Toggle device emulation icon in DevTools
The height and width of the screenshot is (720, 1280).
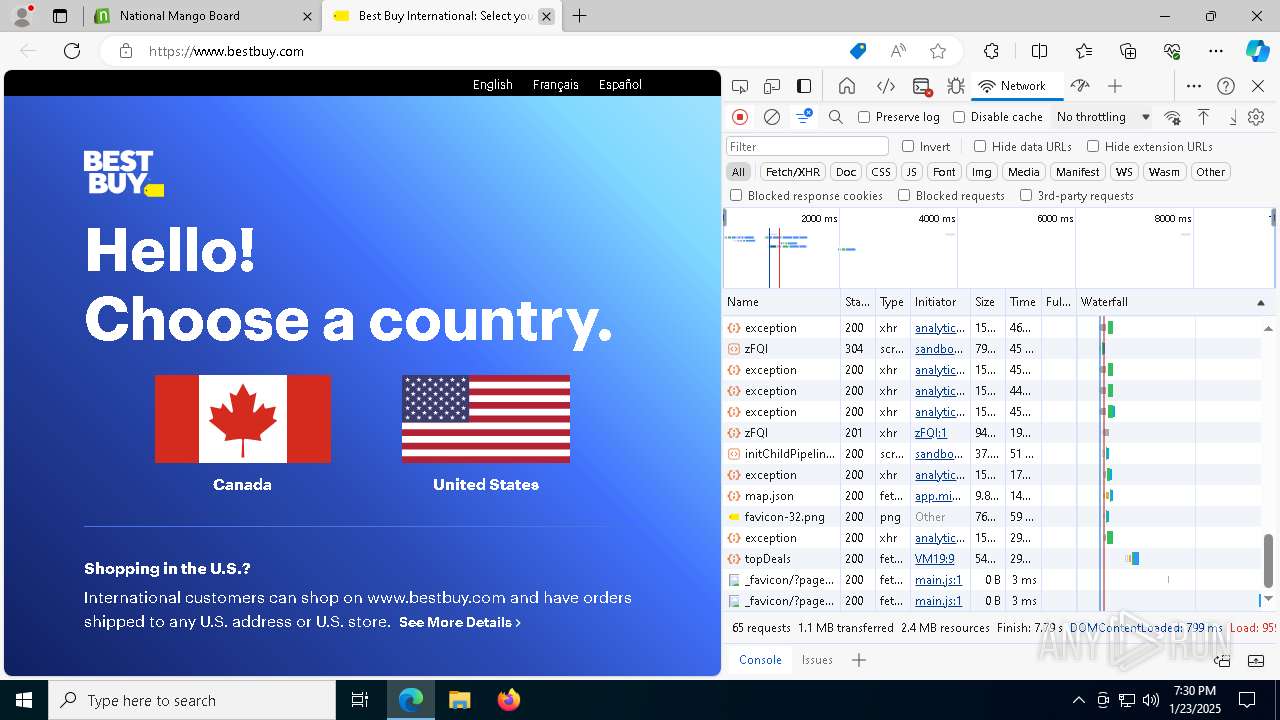point(771,86)
